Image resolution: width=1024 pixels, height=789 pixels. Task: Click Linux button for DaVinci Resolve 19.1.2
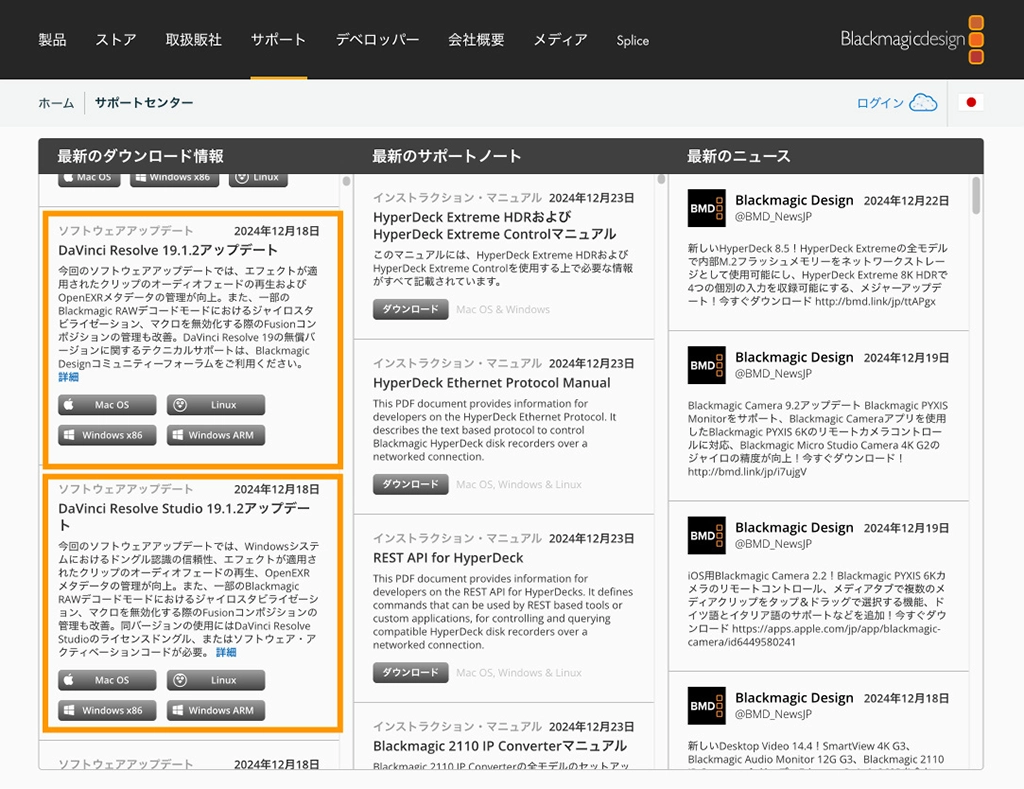(216, 405)
